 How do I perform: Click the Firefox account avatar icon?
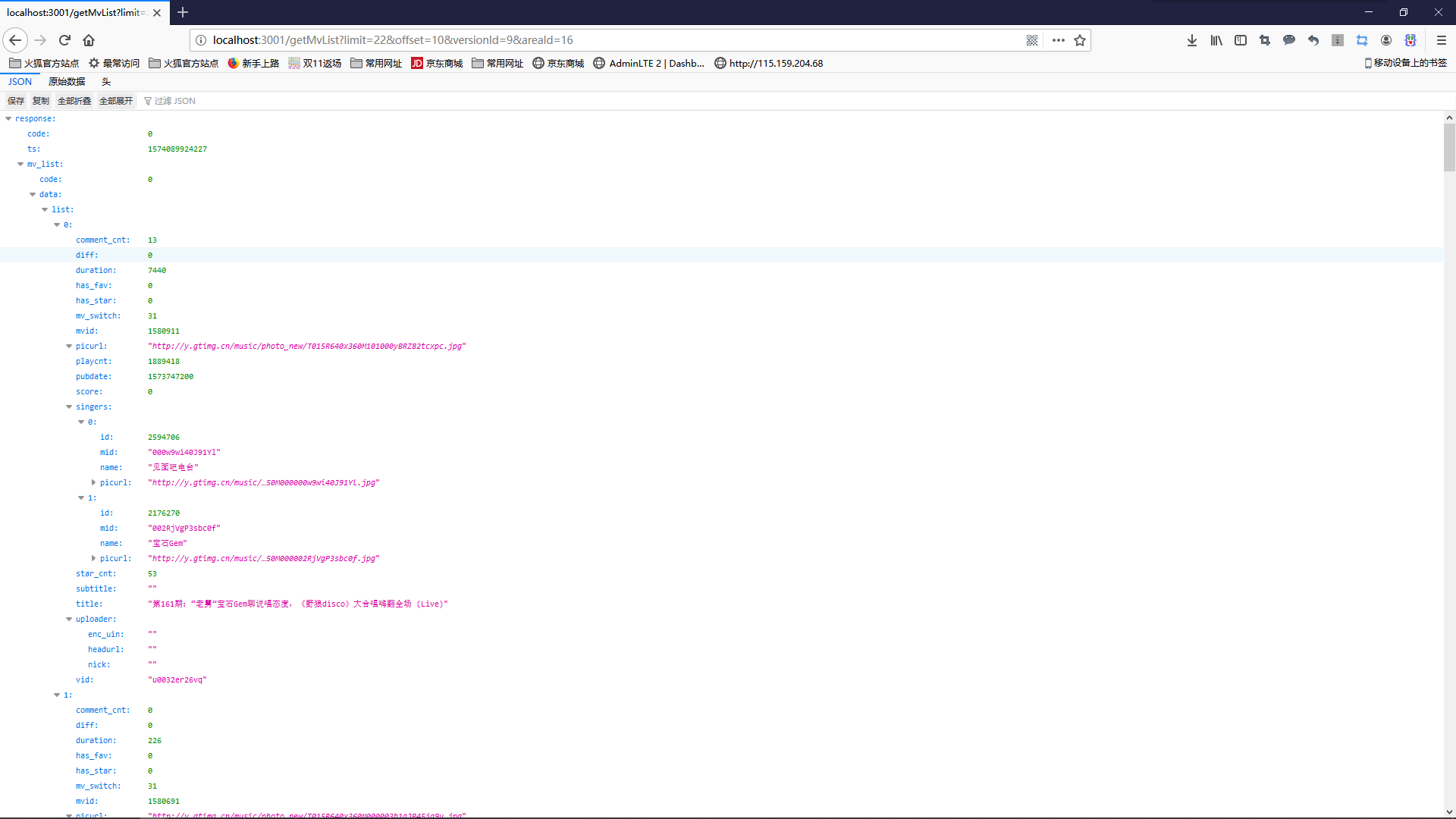pyautogui.click(x=1386, y=40)
